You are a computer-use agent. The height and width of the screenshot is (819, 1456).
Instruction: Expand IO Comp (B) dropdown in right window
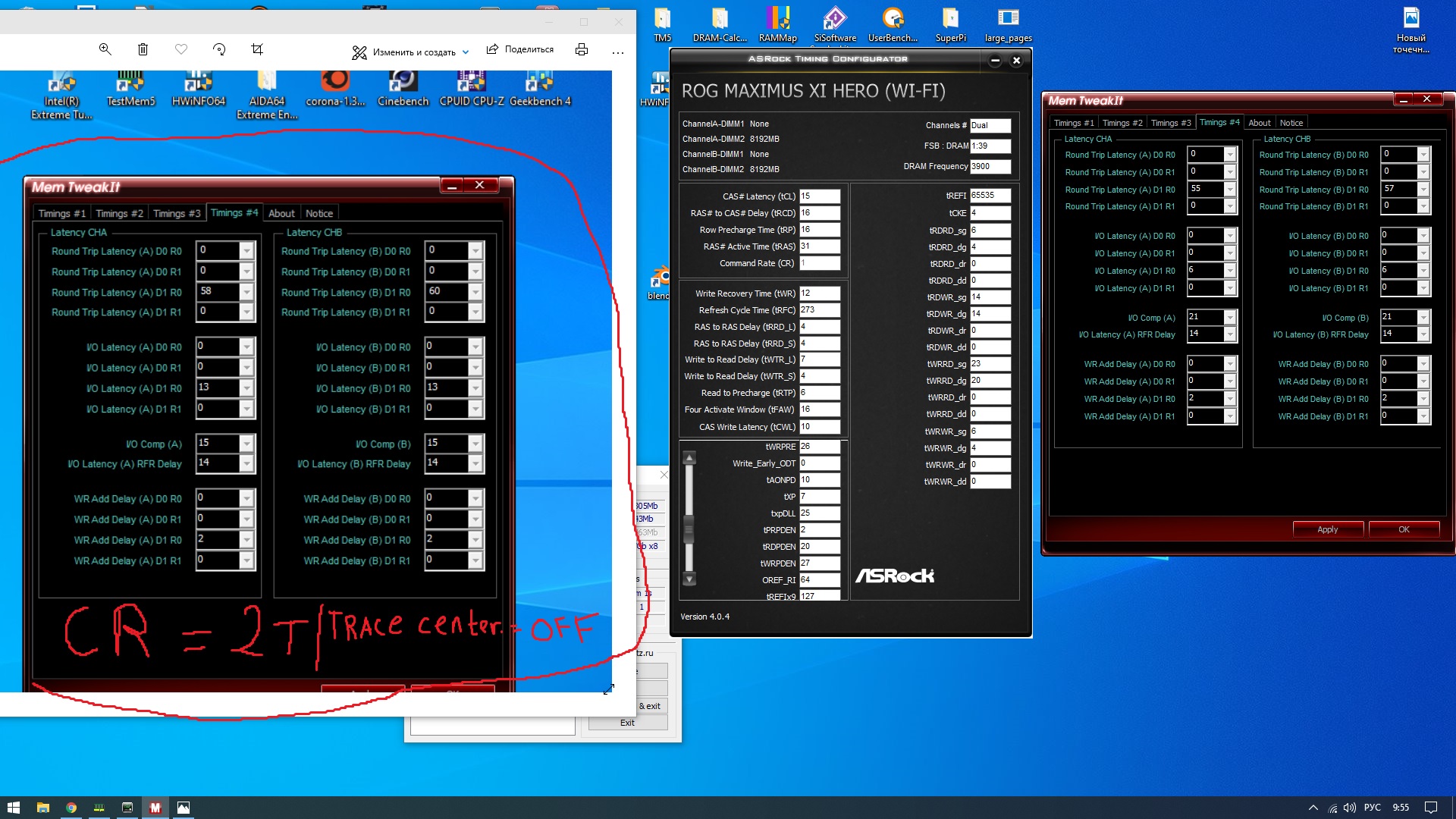(1423, 318)
